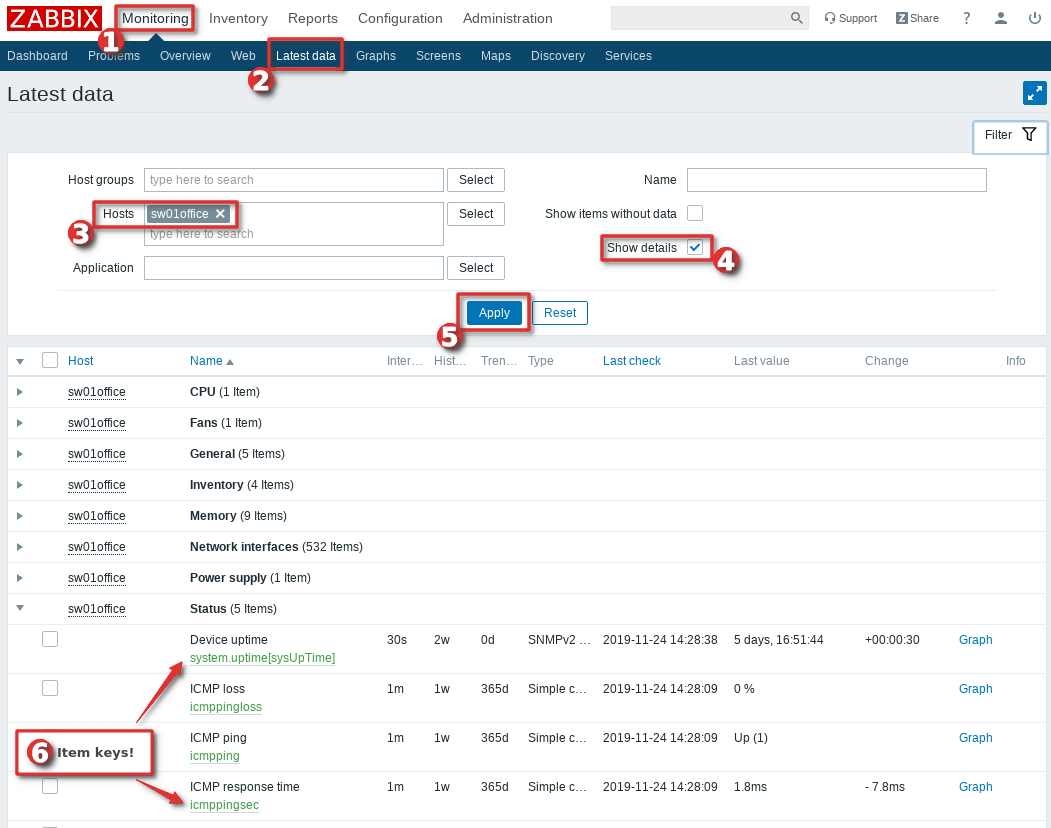This screenshot has height=828, width=1051.
Task: Click the Name filter input field
Action: pos(836,180)
